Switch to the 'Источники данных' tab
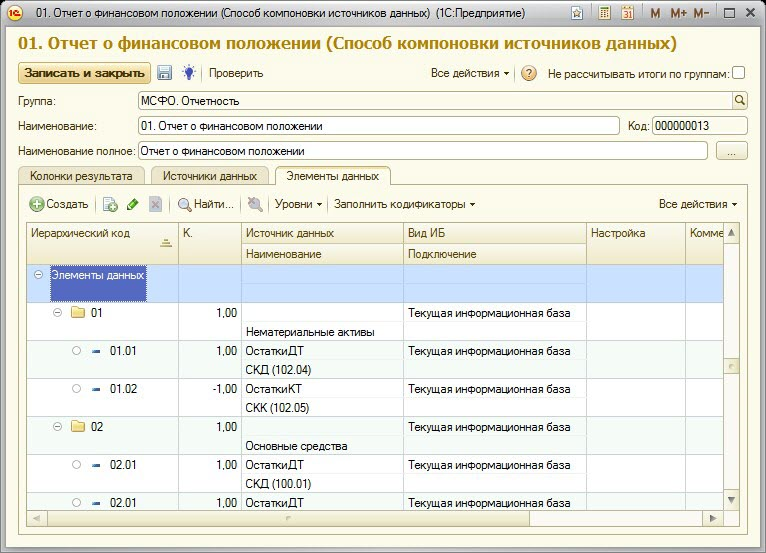766x553 pixels. [210, 176]
